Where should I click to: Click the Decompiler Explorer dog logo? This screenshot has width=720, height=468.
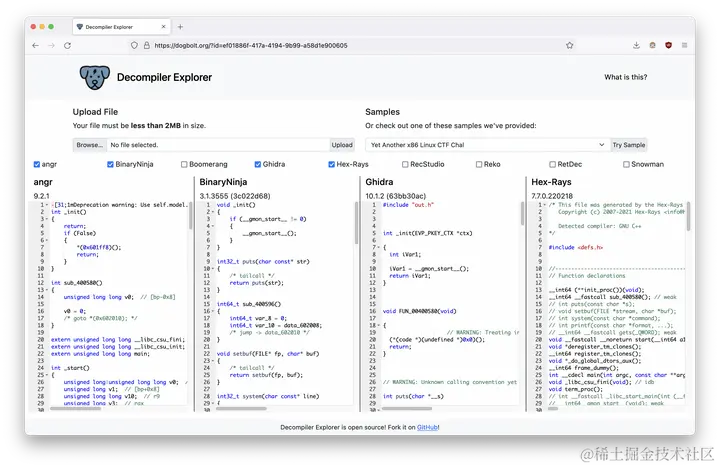tap(95, 77)
